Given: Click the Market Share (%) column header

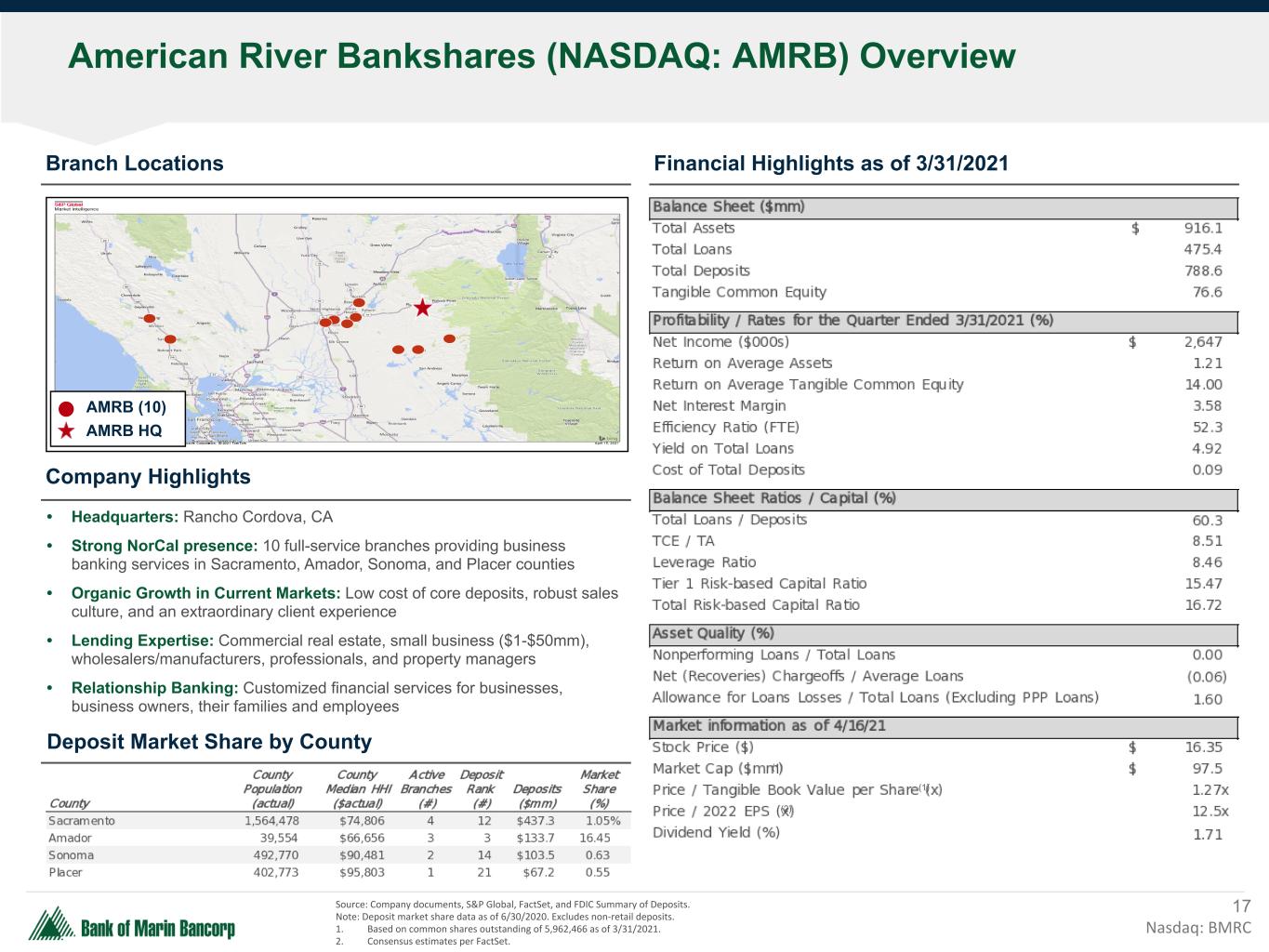Looking at the screenshot, I should tap(599, 788).
